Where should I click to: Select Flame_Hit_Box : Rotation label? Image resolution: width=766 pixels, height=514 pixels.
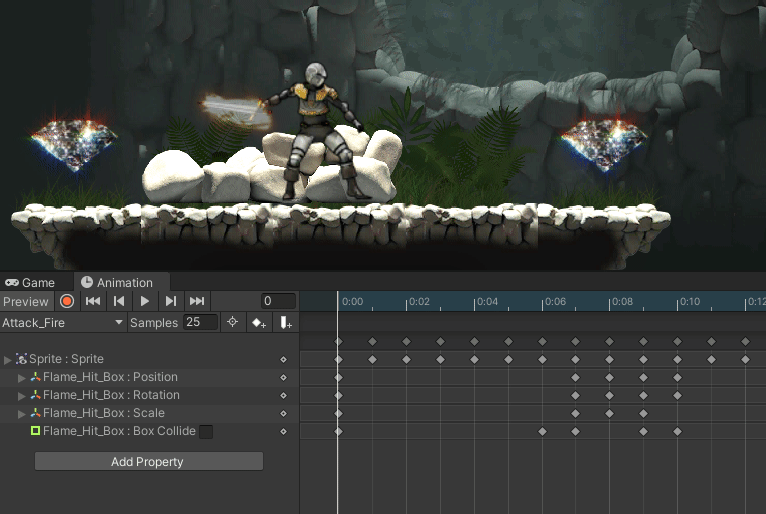coord(111,395)
